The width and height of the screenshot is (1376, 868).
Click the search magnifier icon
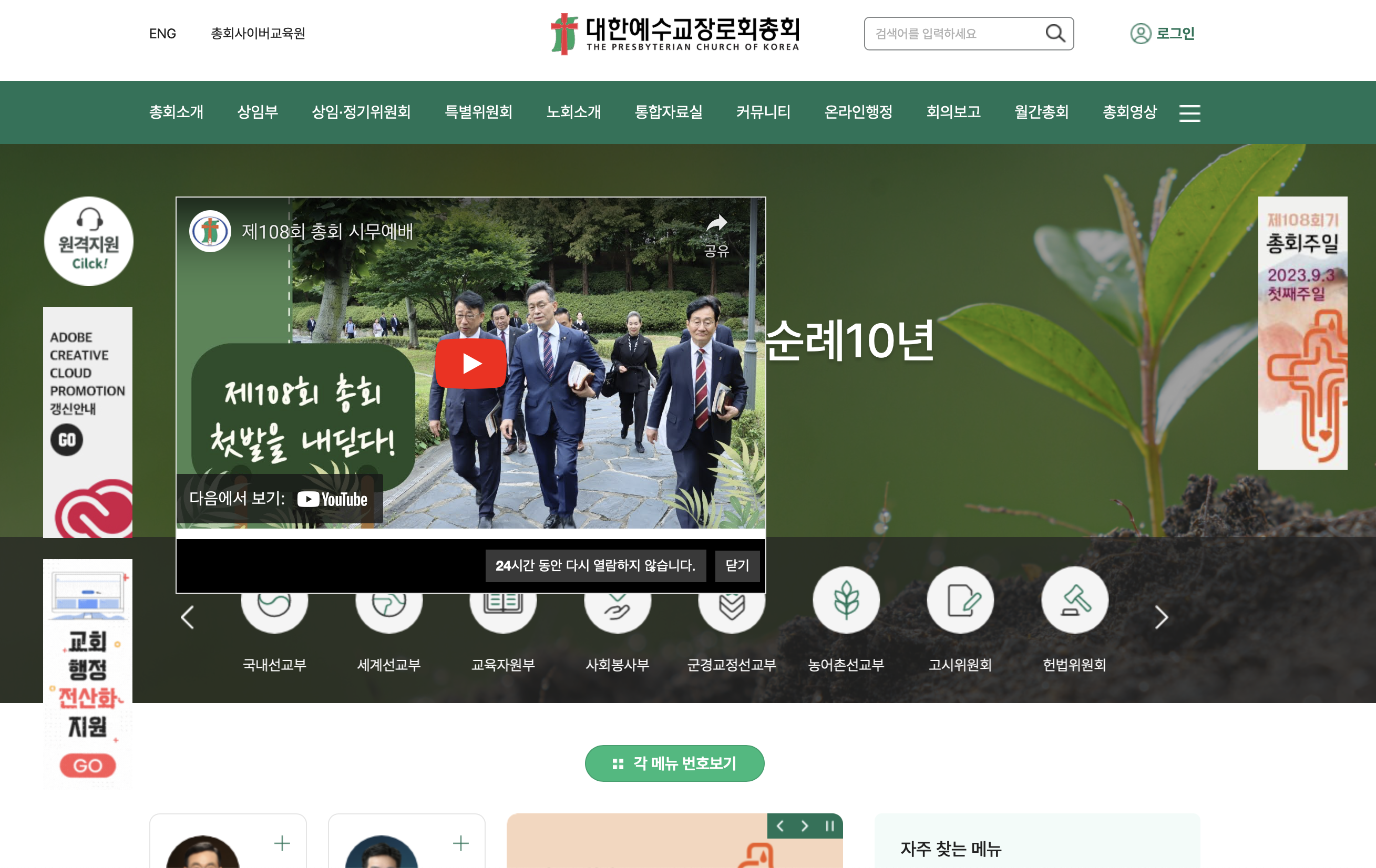1055,33
